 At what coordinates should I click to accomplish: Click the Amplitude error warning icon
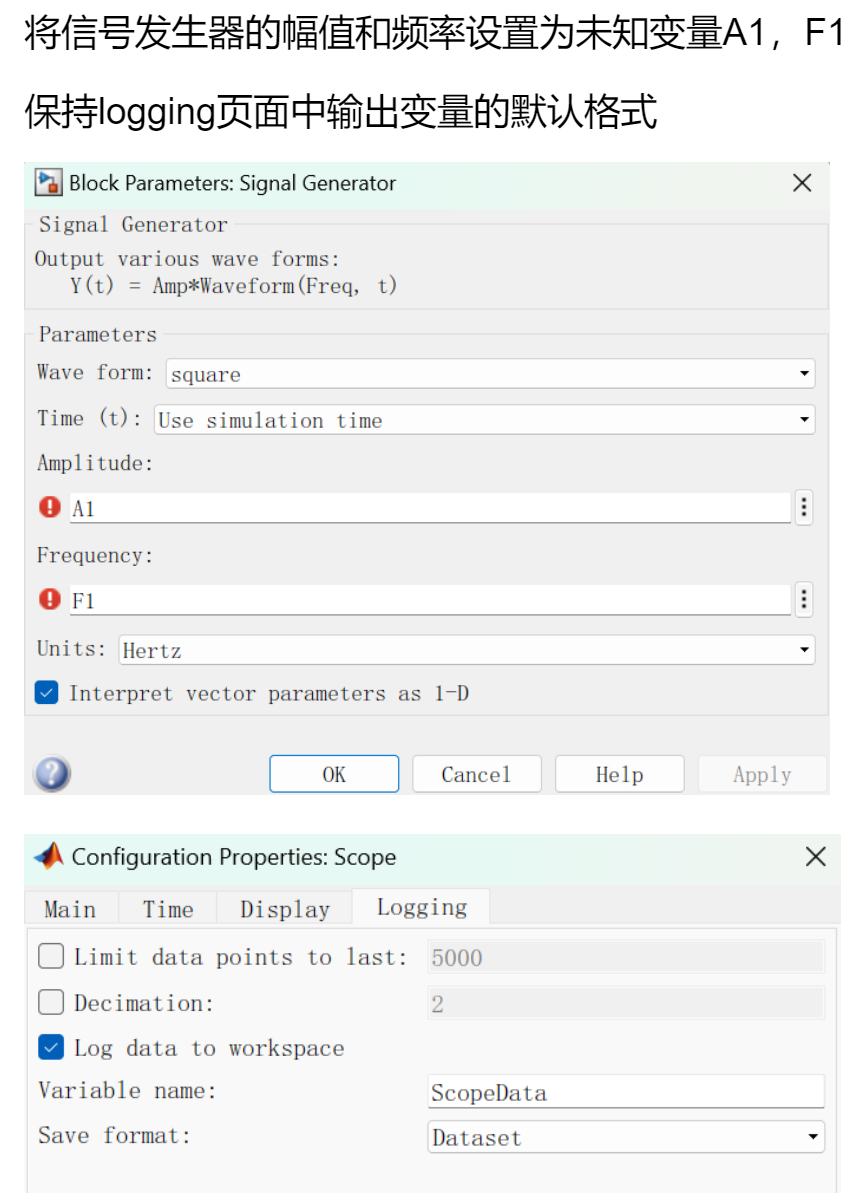pos(49,508)
